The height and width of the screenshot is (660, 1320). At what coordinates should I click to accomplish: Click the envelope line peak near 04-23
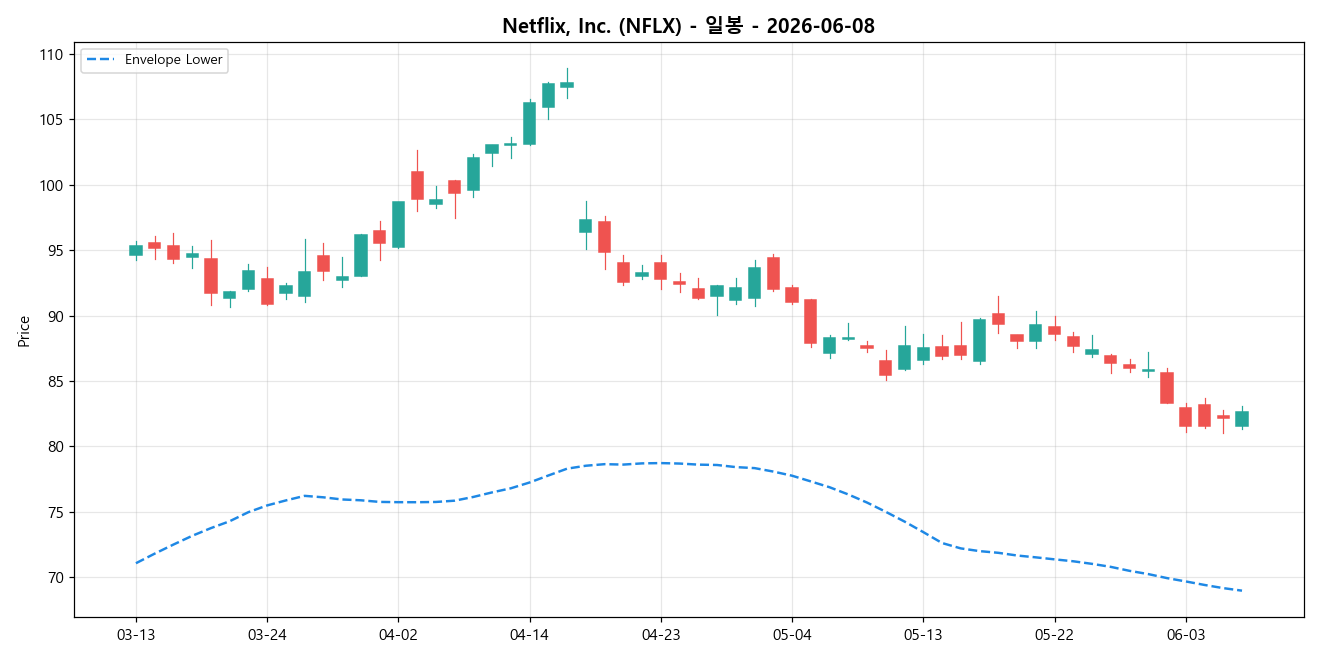(660, 463)
